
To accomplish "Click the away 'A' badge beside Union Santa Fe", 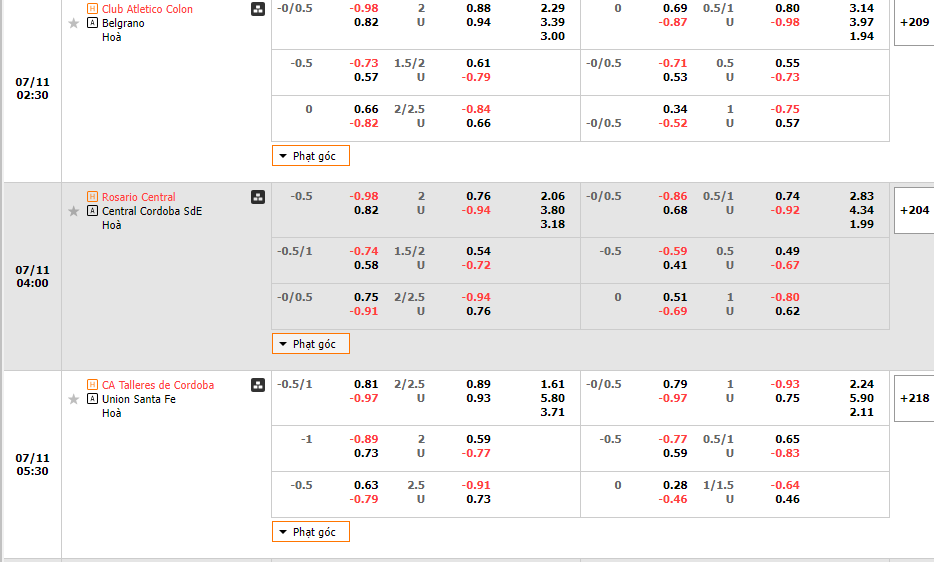I will point(93,399).
